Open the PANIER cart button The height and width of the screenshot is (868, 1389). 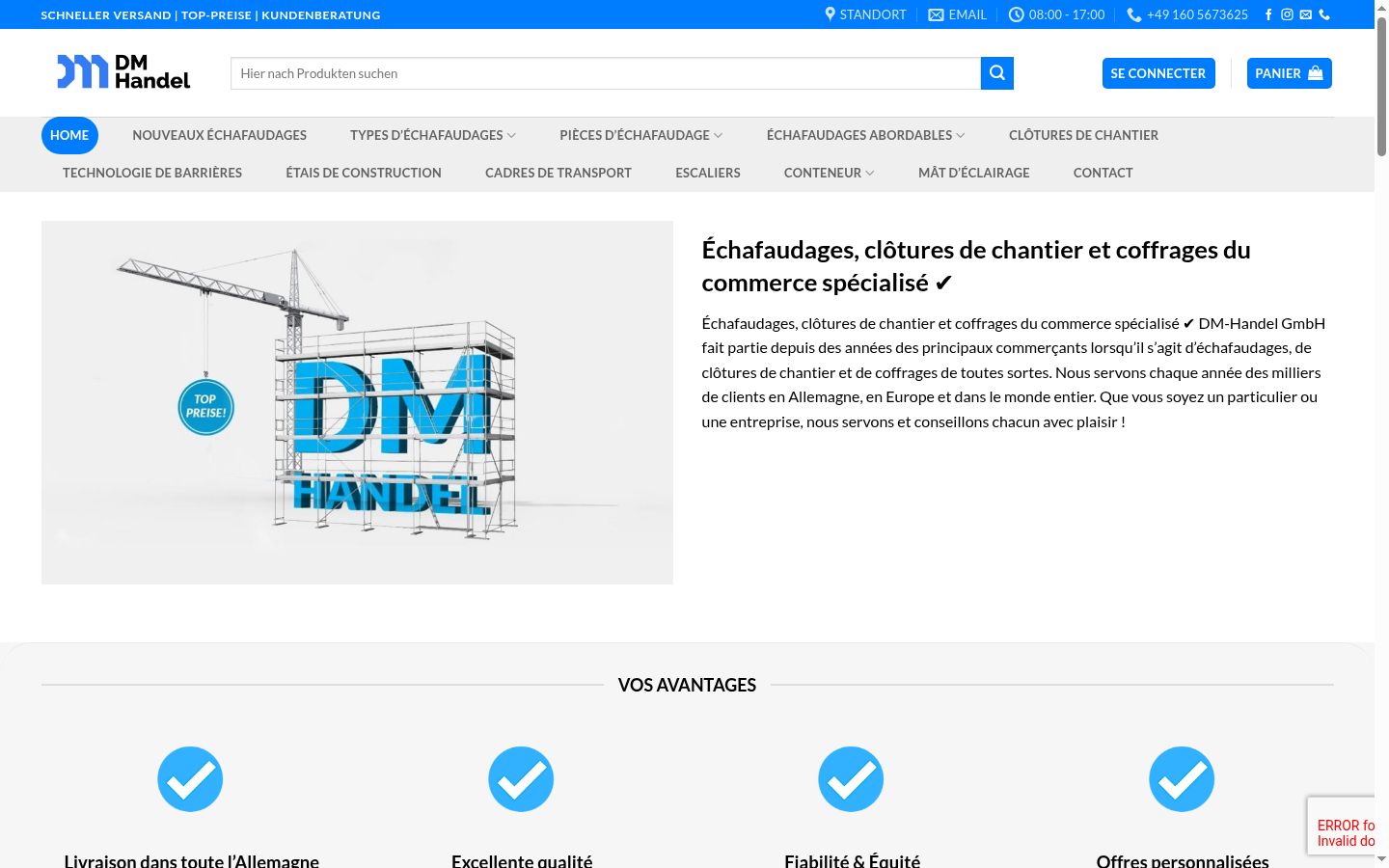point(1289,73)
